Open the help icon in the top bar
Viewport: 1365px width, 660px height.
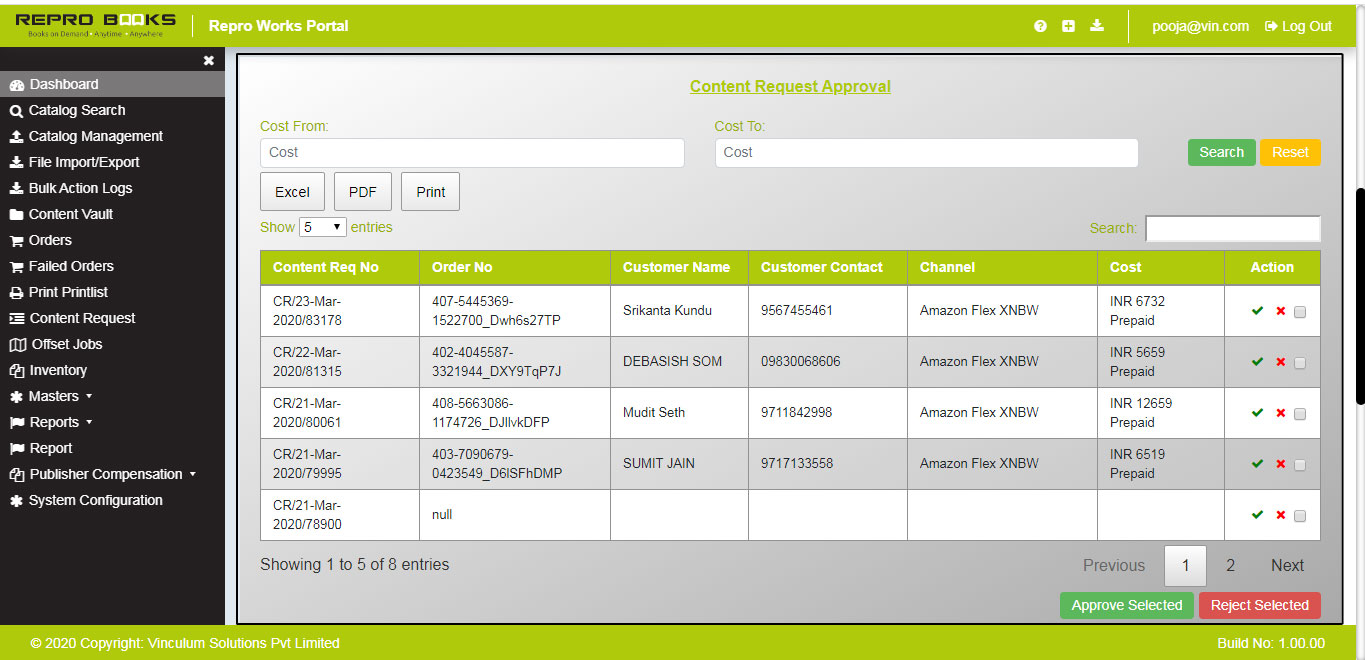[1039, 26]
